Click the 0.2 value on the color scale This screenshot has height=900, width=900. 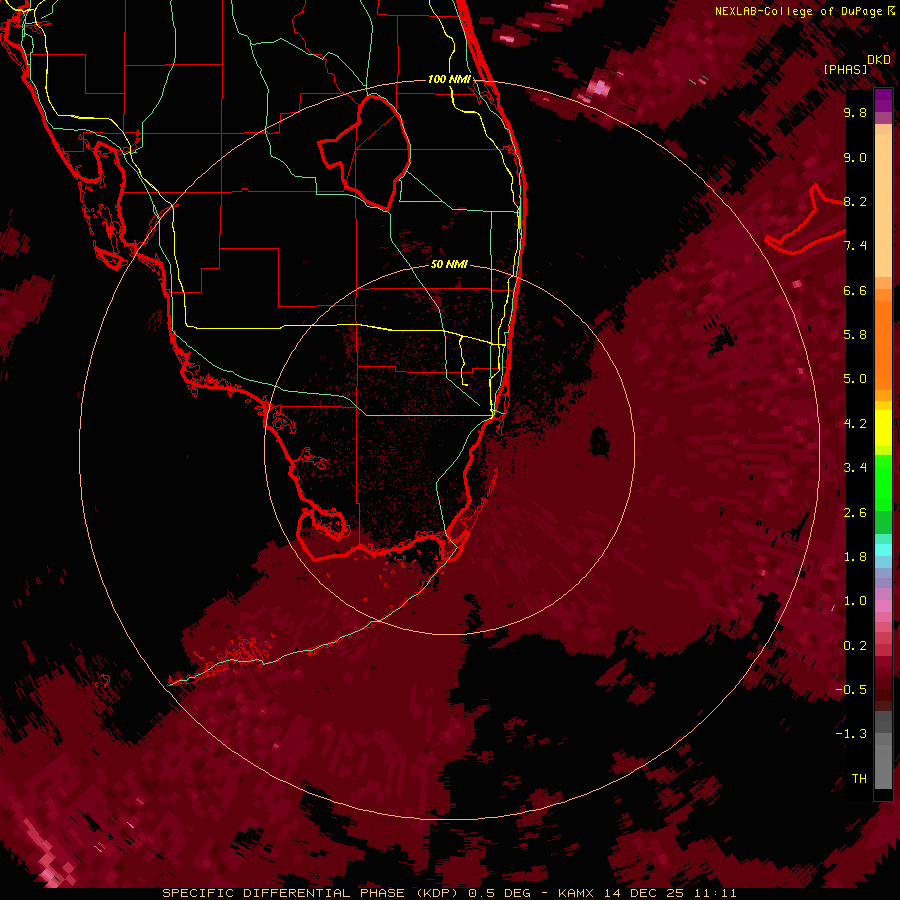pos(855,645)
